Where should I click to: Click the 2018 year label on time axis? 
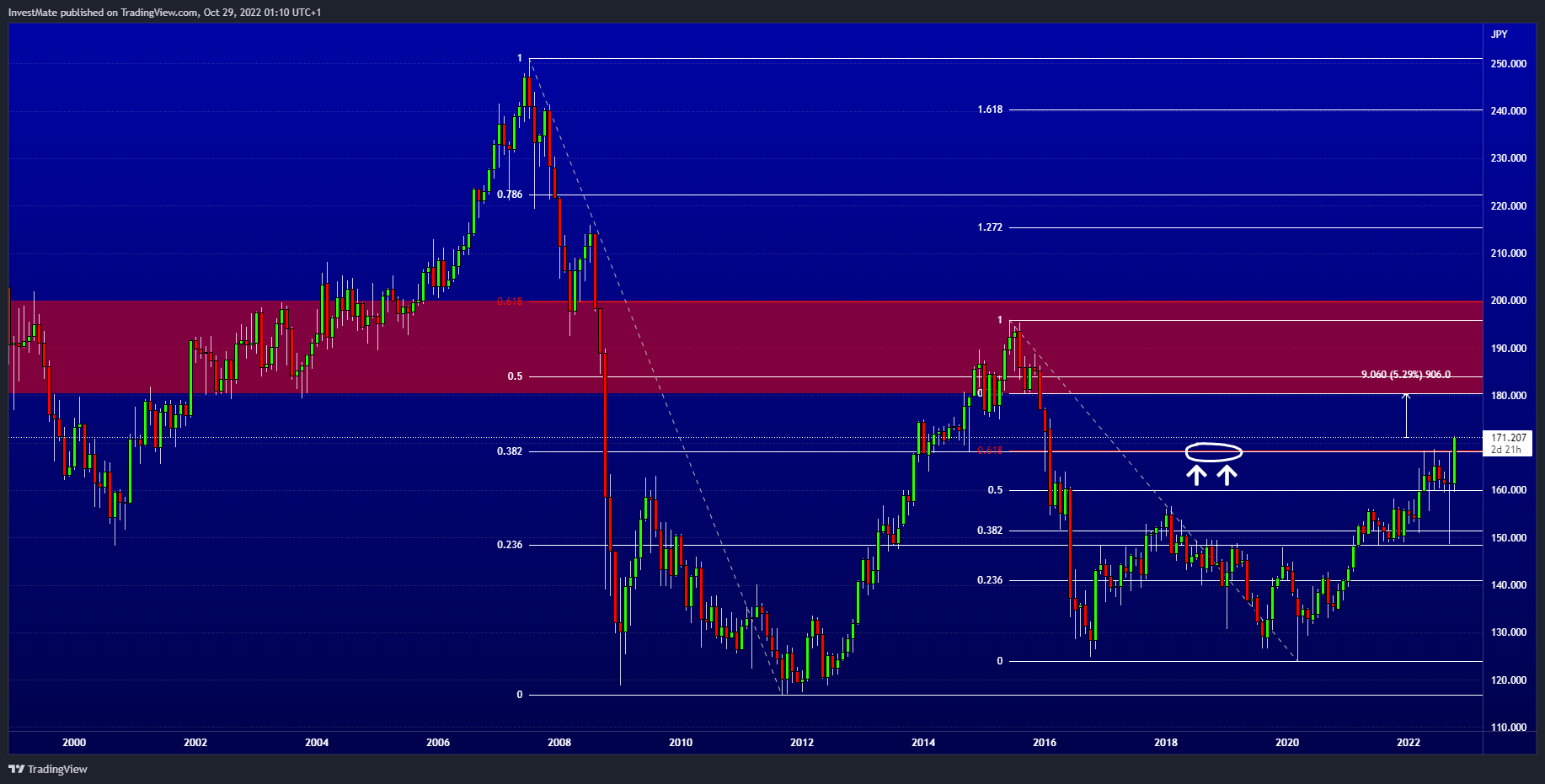[x=1166, y=743]
